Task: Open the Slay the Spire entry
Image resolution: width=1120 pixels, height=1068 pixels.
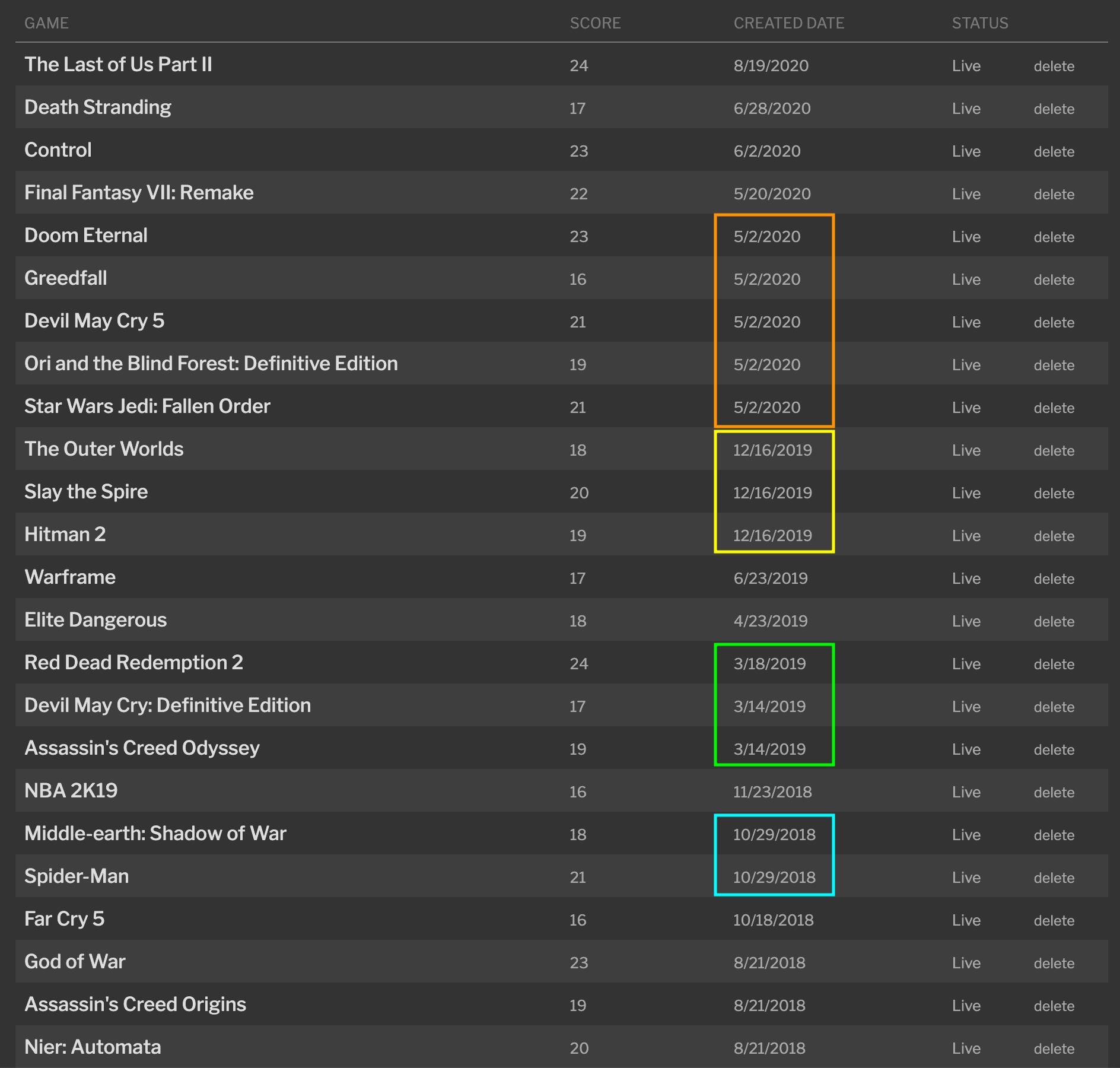Action: [86, 492]
